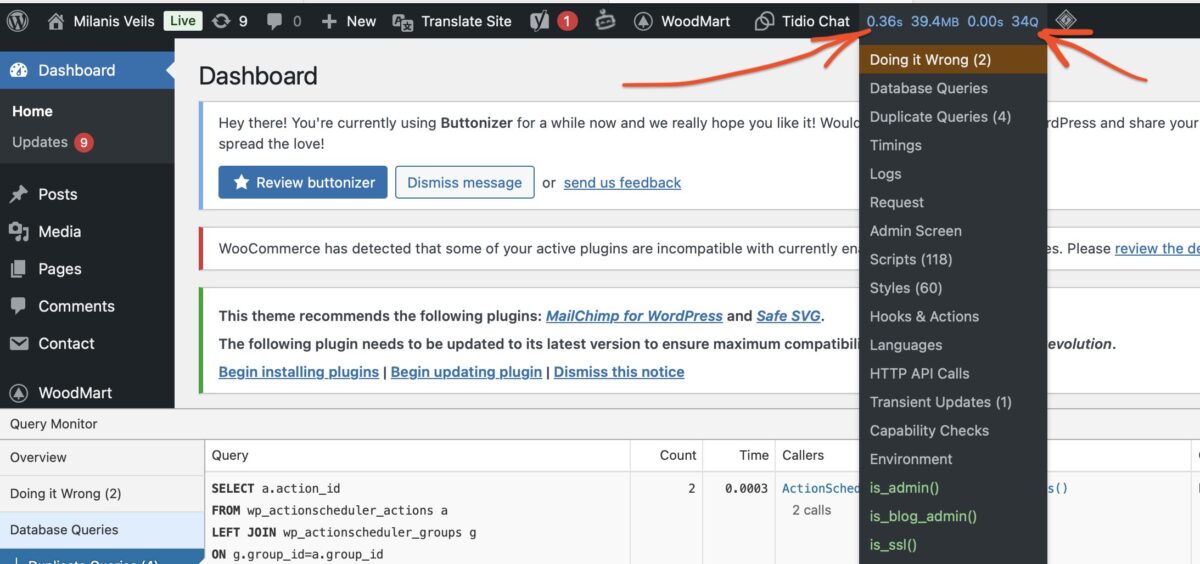The image size is (1200, 564).
Task: Open Updates in Dashboard submenu
Action: click(x=40, y=142)
